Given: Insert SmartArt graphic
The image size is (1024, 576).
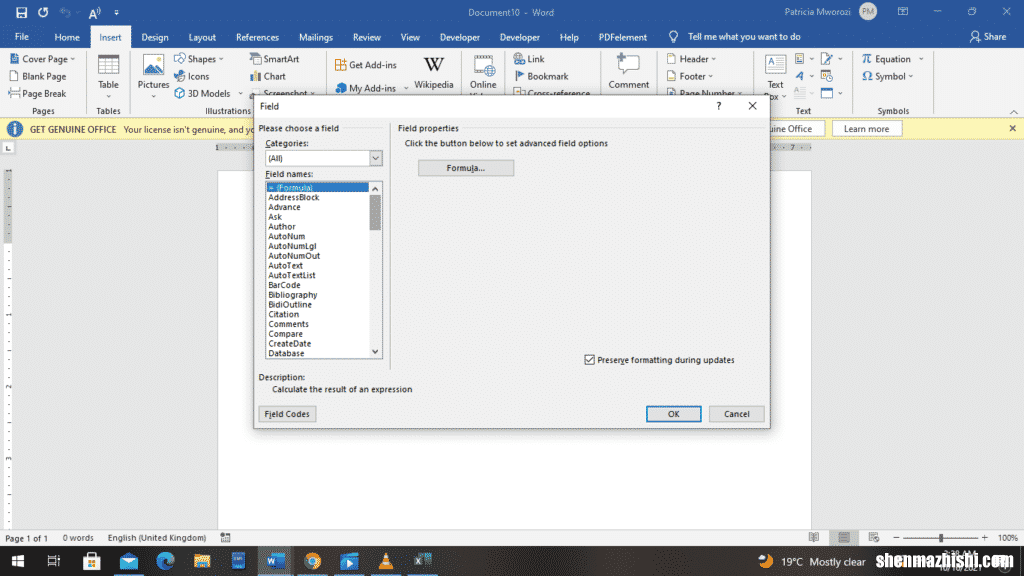Looking at the screenshot, I should coord(274,59).
